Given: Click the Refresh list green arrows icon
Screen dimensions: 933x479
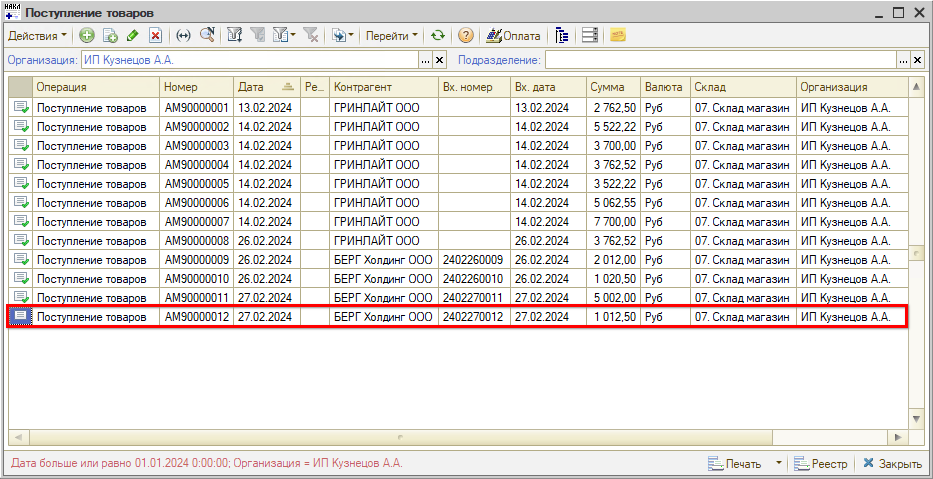Looking at the screenshot, I should point(438,36).
